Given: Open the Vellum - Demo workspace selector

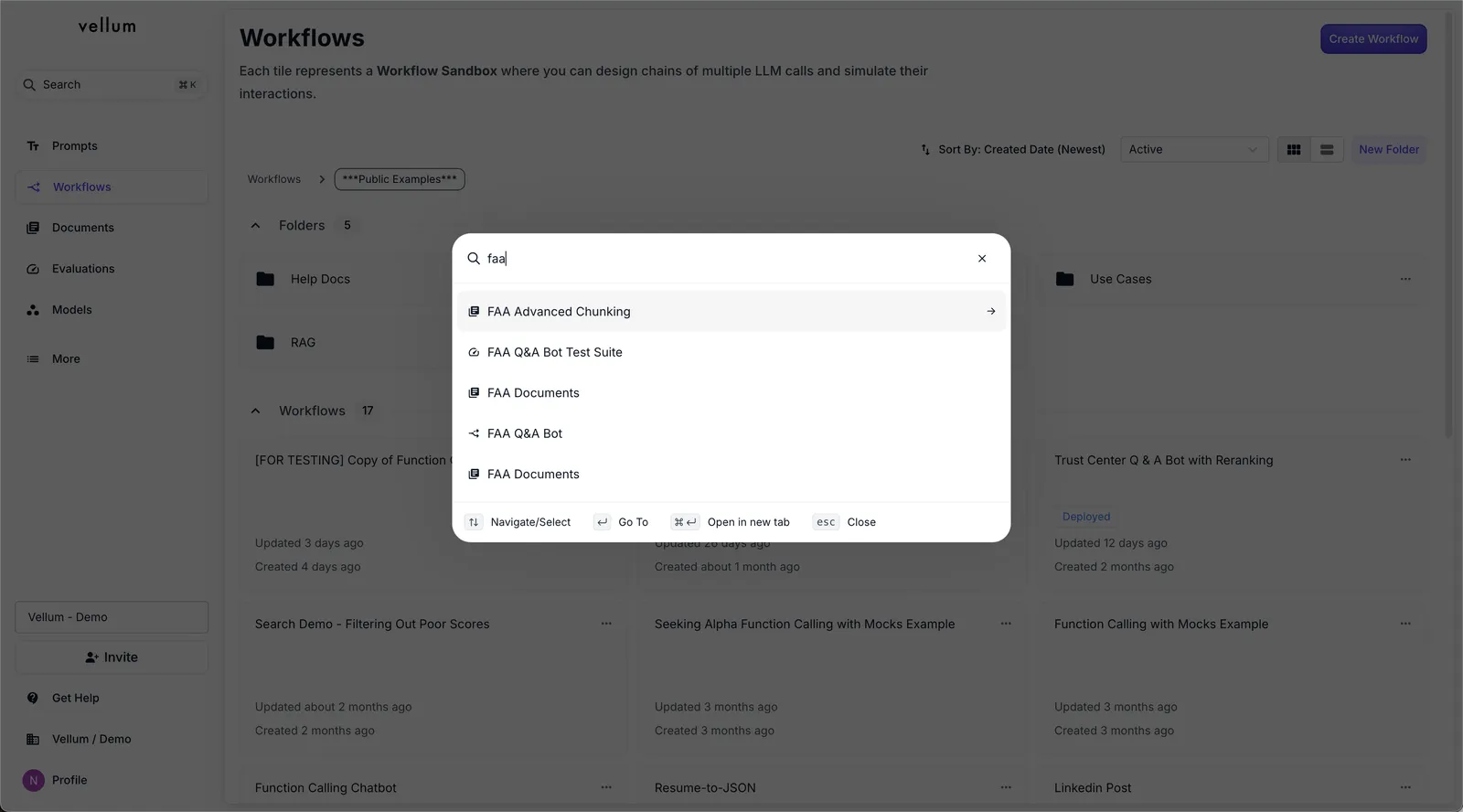Looking at the screenshot, I should click(112, 617).
